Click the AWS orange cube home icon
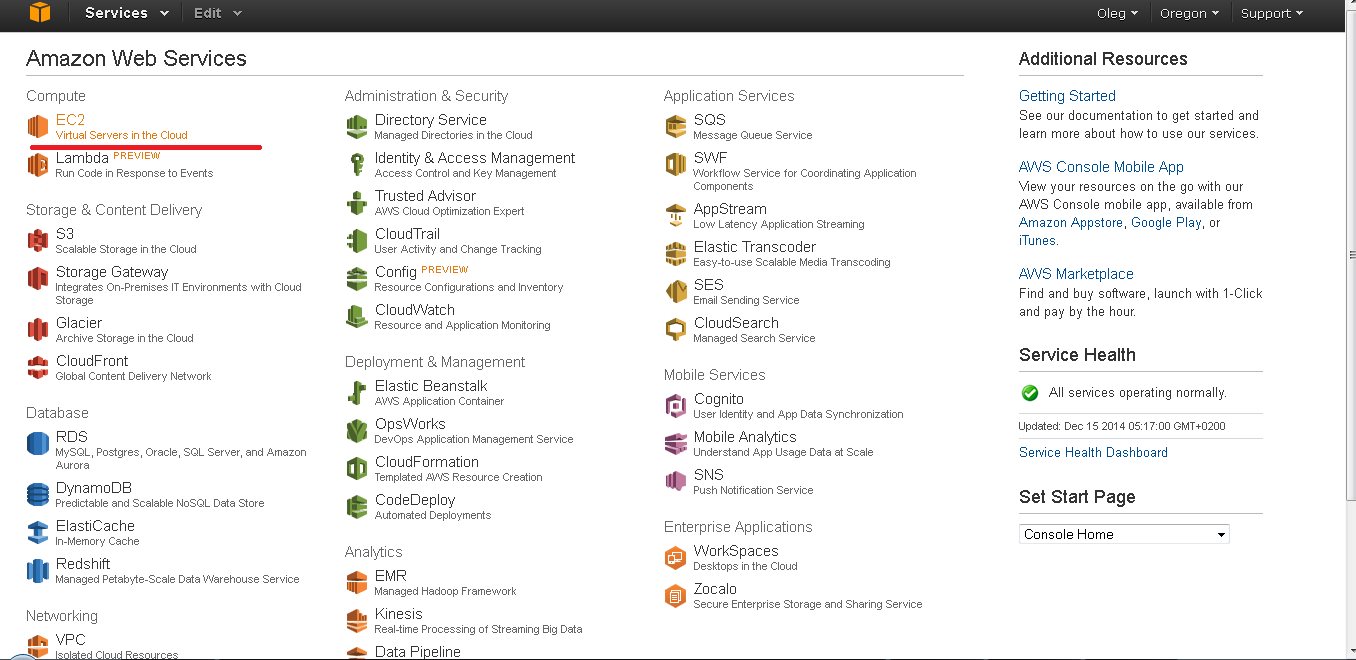The image size is (1356, 660). tap(39, 12)
